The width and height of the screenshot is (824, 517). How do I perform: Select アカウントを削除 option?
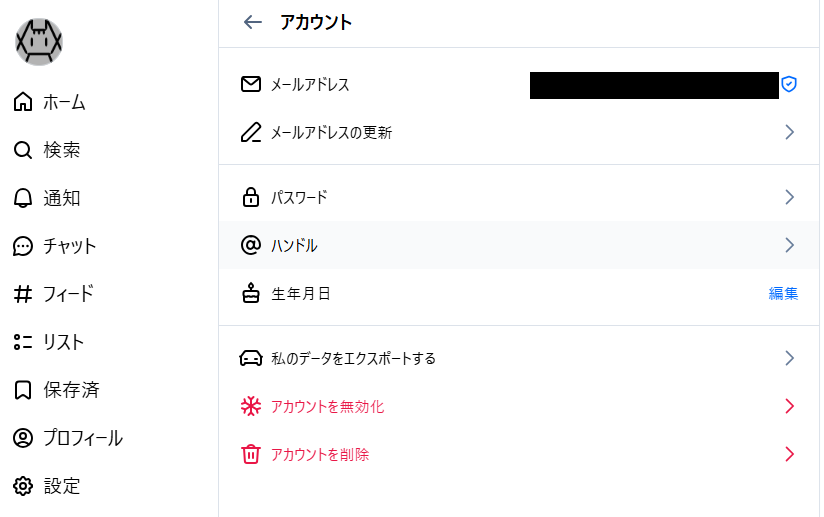click(320, 454)
